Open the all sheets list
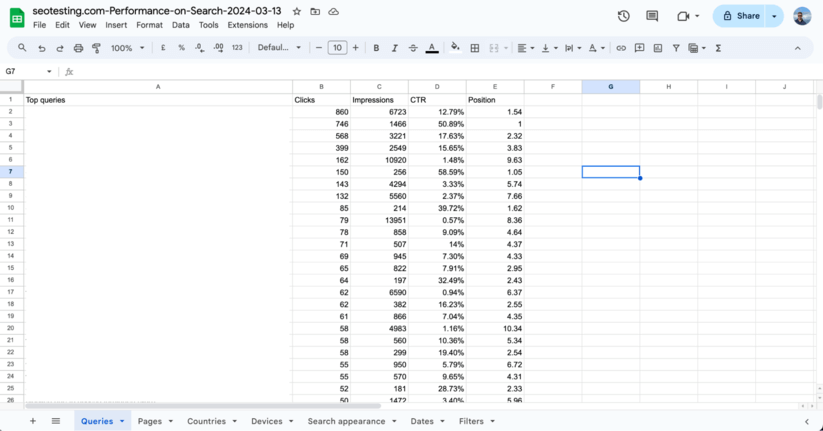823x431 pixels. coord(56,421)
